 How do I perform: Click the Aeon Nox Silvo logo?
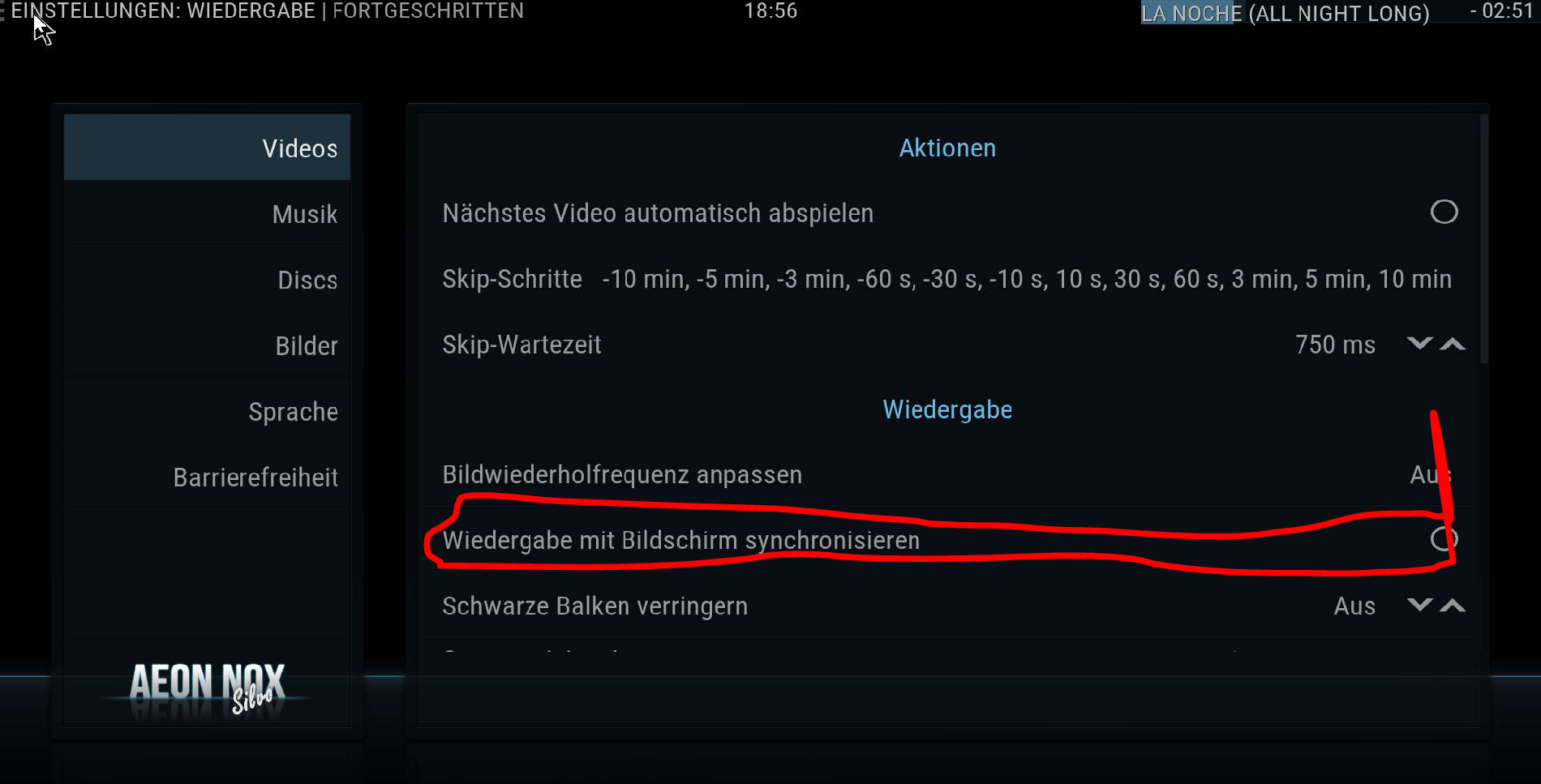click(208, 688)
